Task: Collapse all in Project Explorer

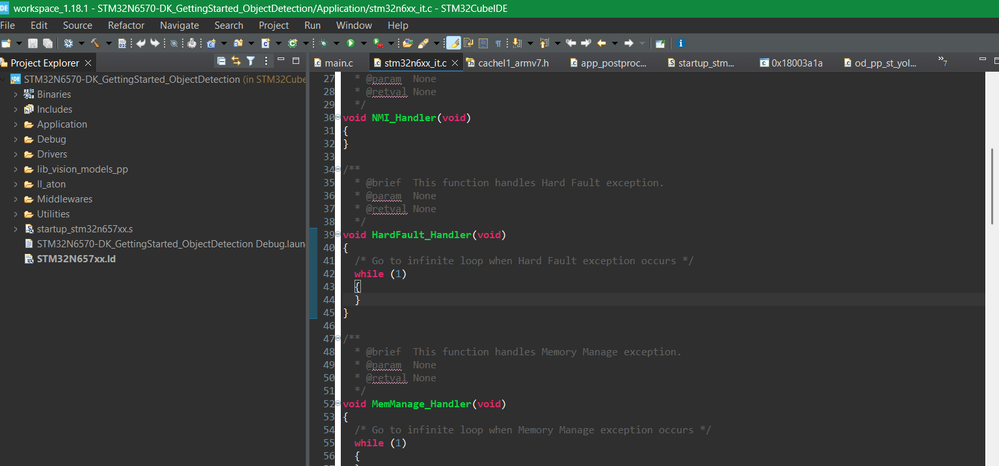Action: tap(222, 62)
